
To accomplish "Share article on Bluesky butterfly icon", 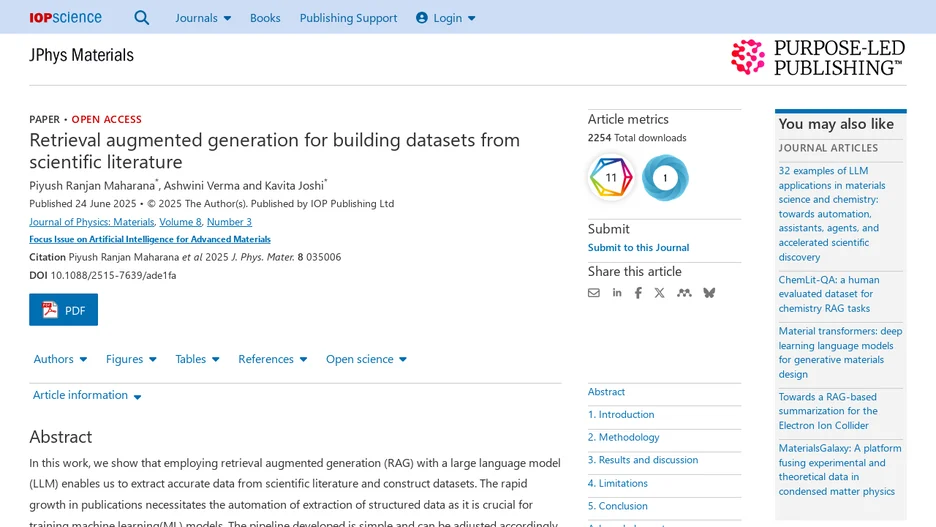I will tap(709, 293).
